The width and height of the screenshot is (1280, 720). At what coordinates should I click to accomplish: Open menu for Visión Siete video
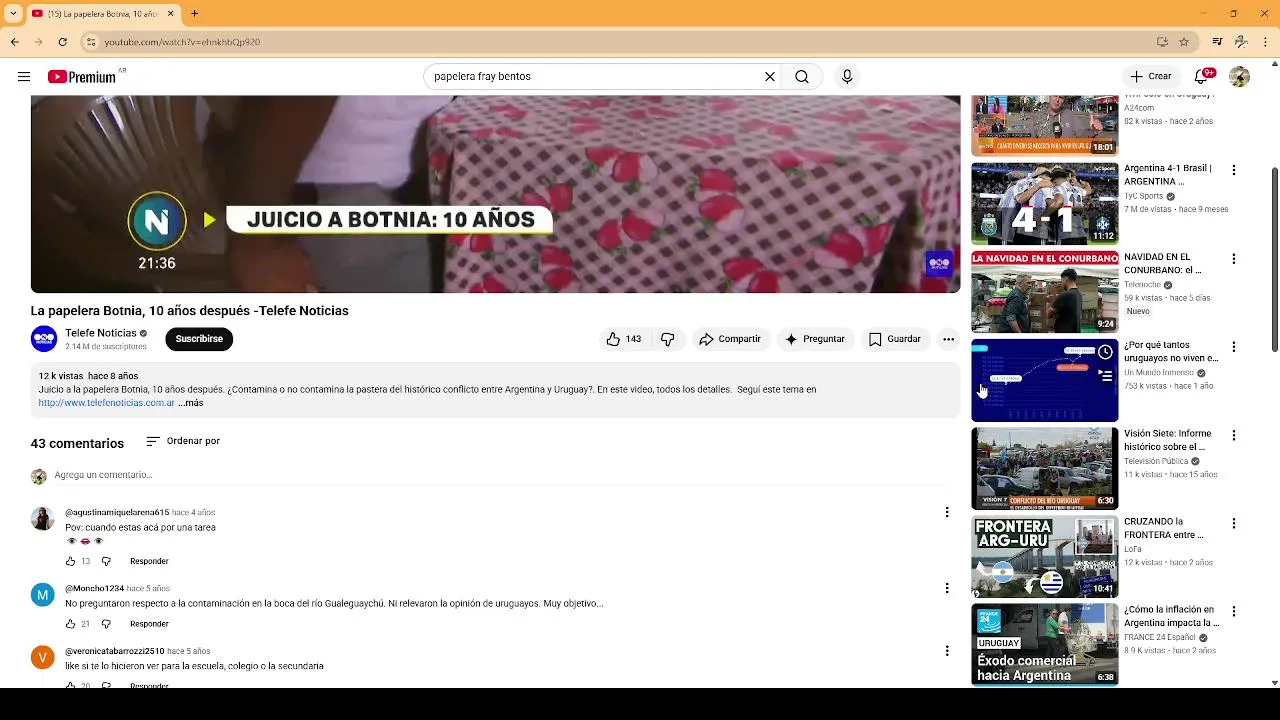pyautogui.click(x=1233, y=435)
